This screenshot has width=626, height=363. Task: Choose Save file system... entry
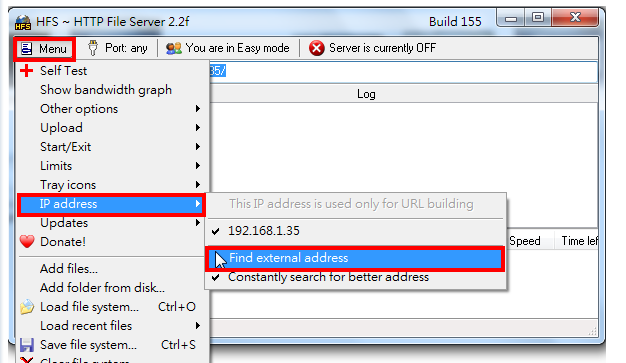tap(112, 345)
